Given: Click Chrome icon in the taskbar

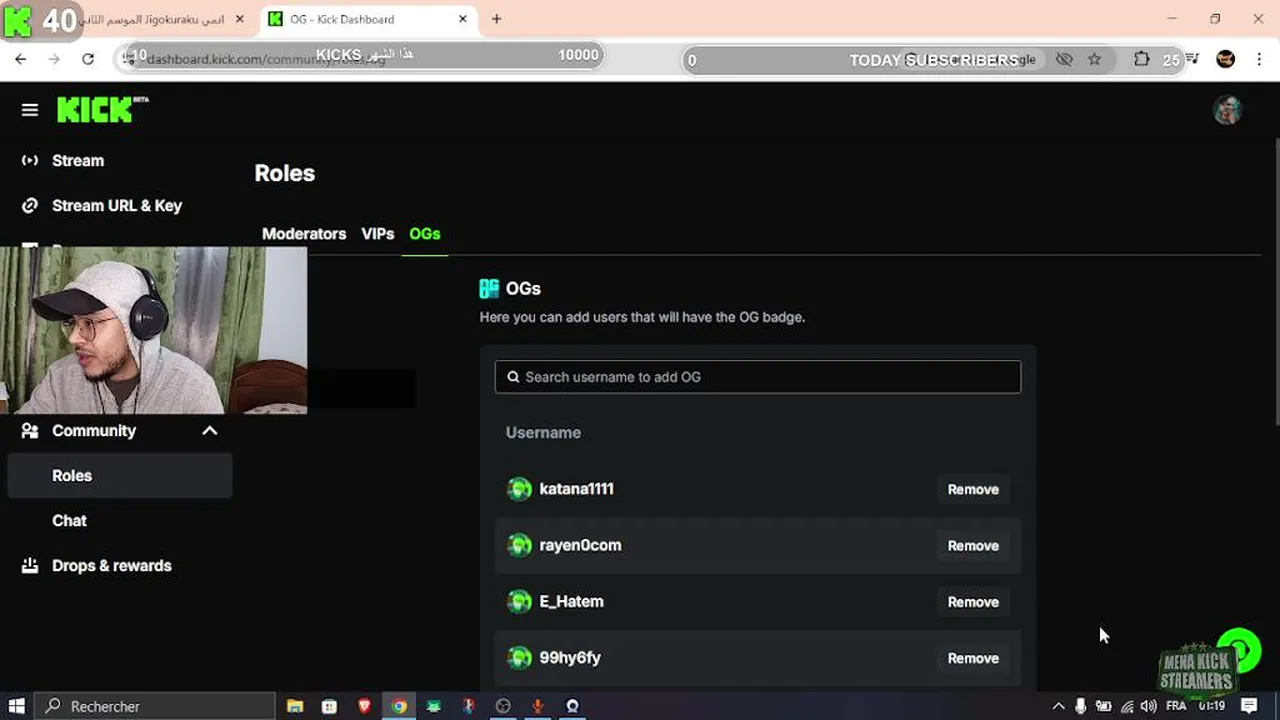Looking at the screenshot, I should [399, 706].
